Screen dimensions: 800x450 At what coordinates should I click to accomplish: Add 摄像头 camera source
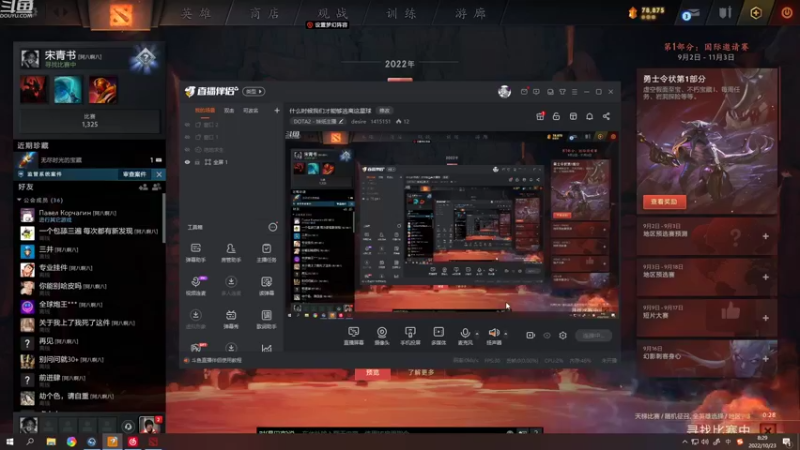(x=382, y=336)
